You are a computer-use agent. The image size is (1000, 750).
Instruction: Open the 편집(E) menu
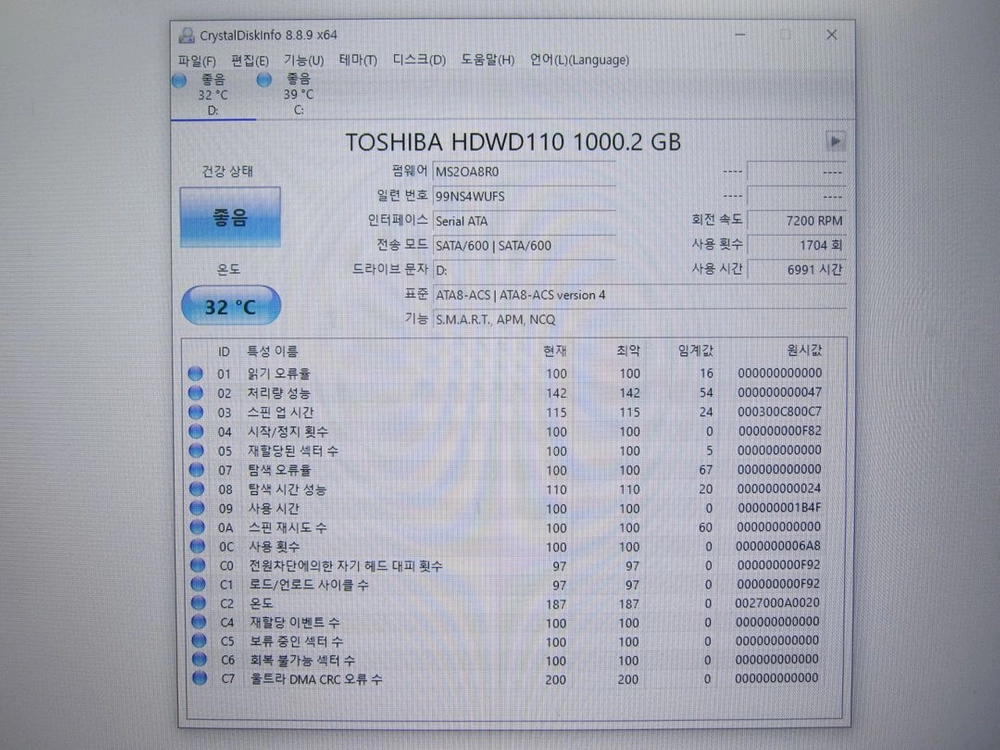click(x=249, y=61)
